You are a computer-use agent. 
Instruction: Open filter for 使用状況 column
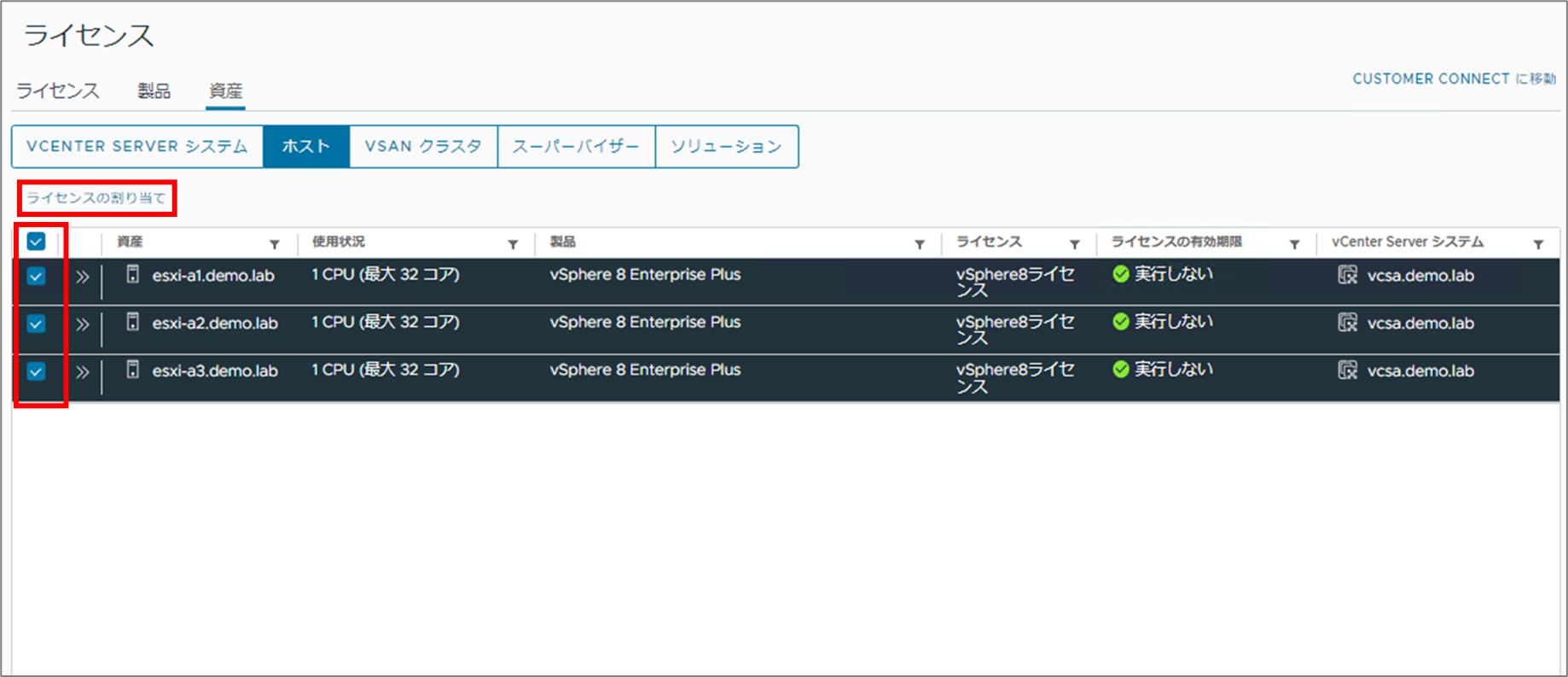point(513,244)
